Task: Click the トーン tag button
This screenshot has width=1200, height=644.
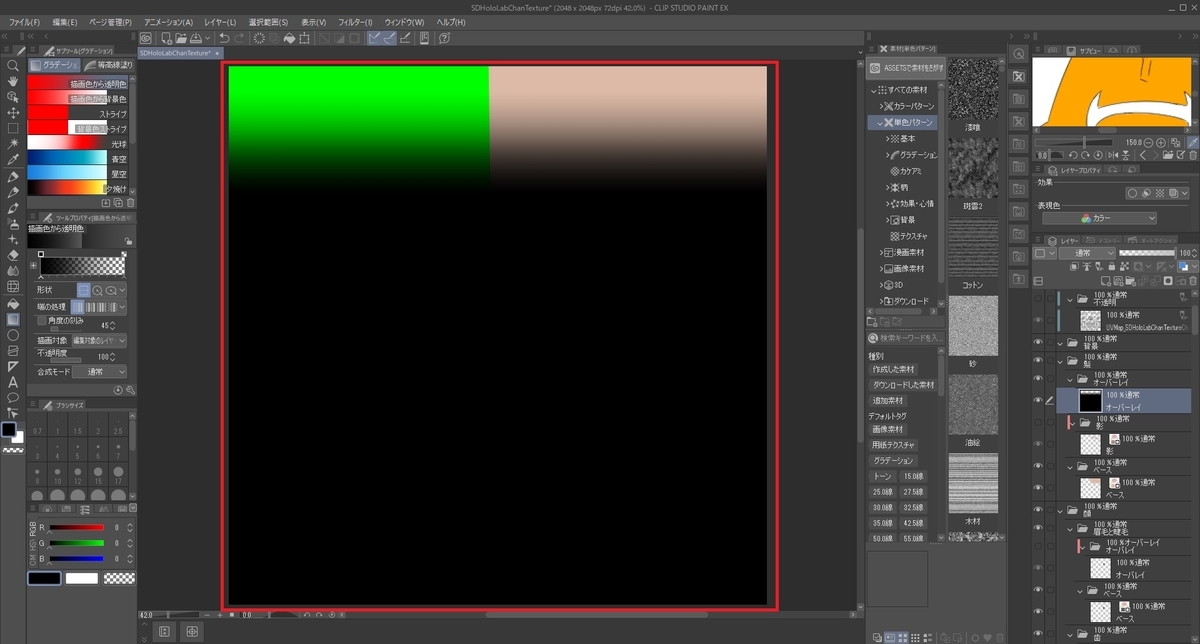Action: pyautogui.click(x=882, y=476)
